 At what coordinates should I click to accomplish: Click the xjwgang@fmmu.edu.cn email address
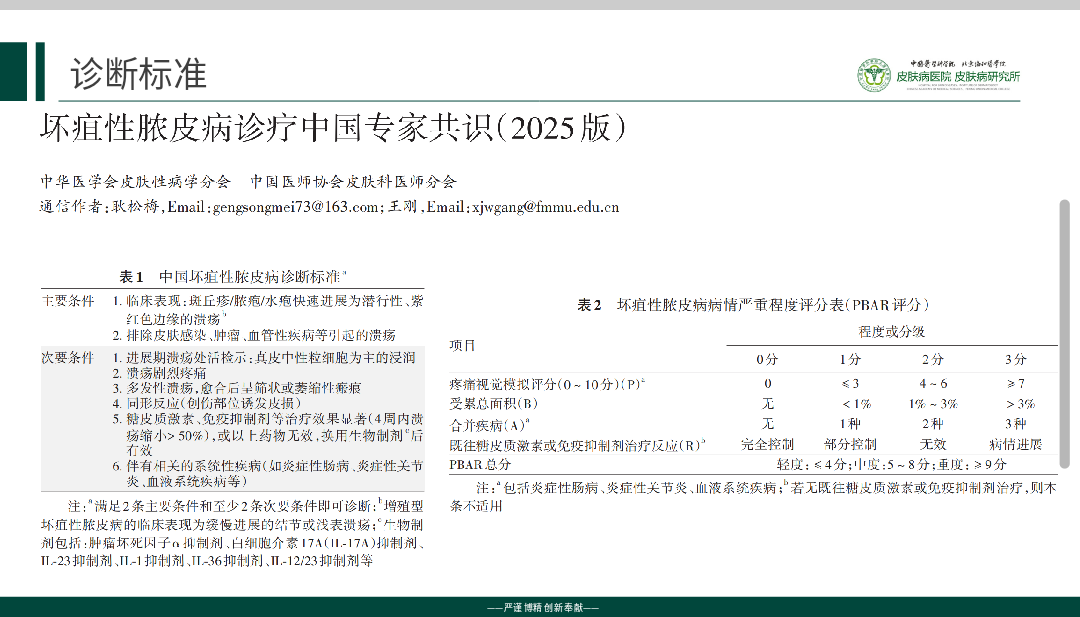[545, 208]
